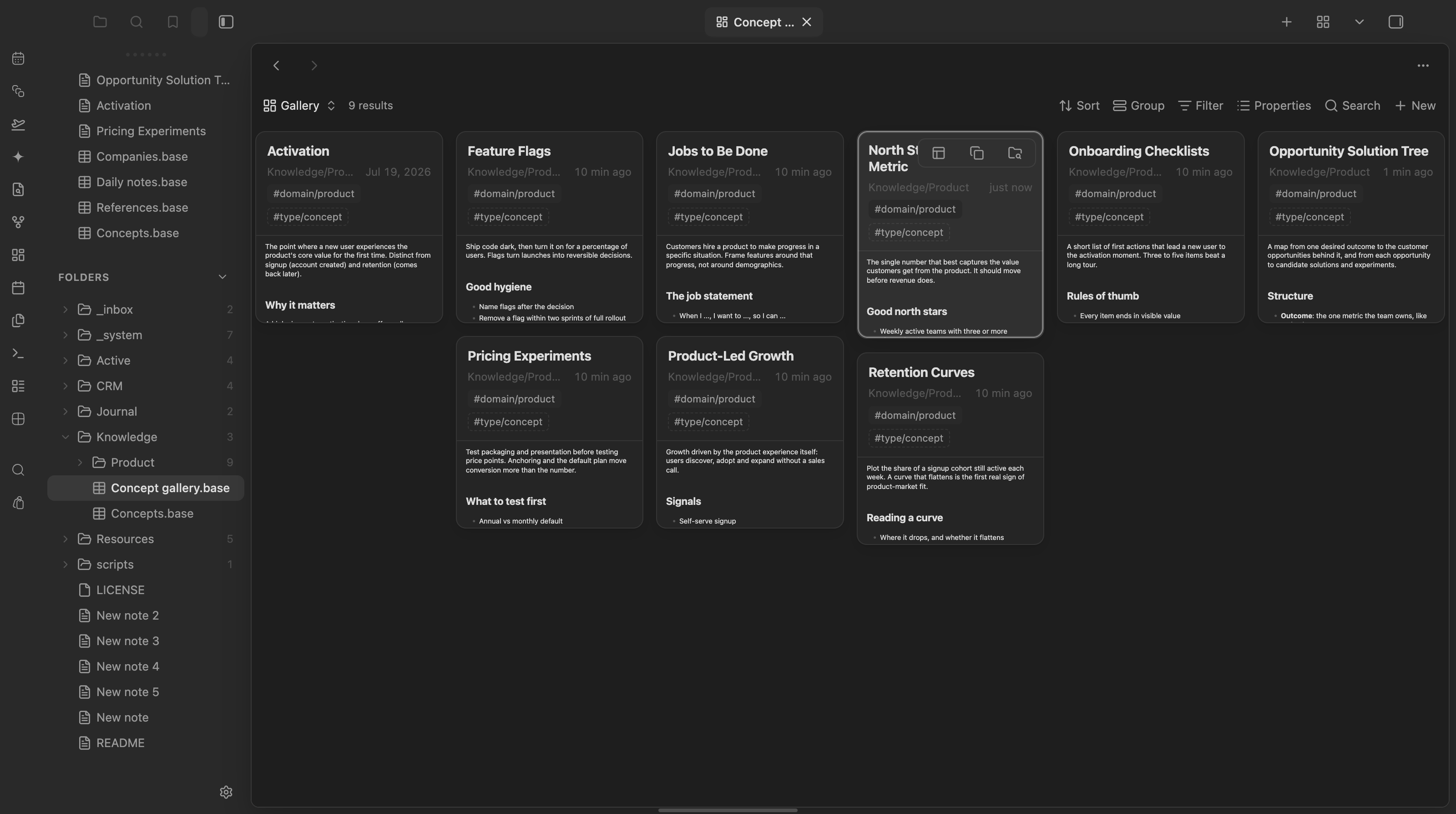Open the daily note calendar ribbon icon
This screenshot has width=1456, height=814.
coord(18,288)
